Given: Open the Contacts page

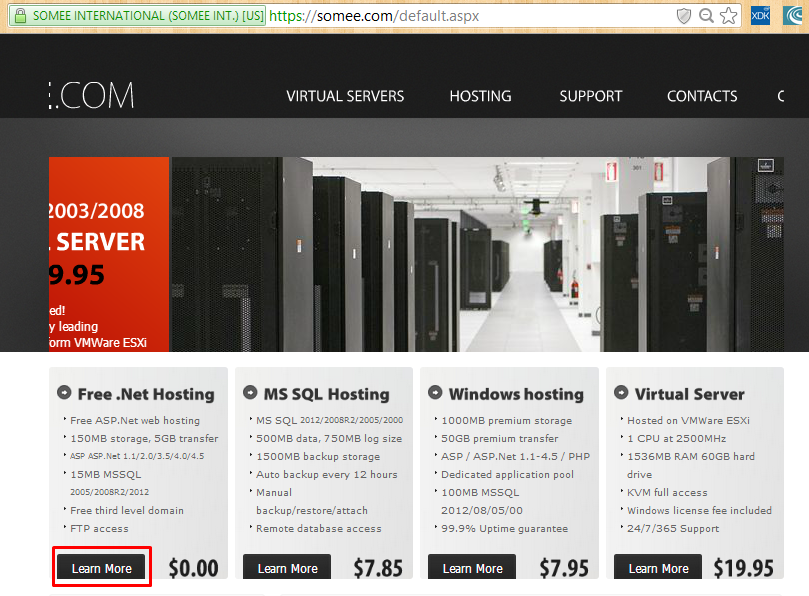Looking at the screenshot, I should pyautogui.click(x=702, y=96).
